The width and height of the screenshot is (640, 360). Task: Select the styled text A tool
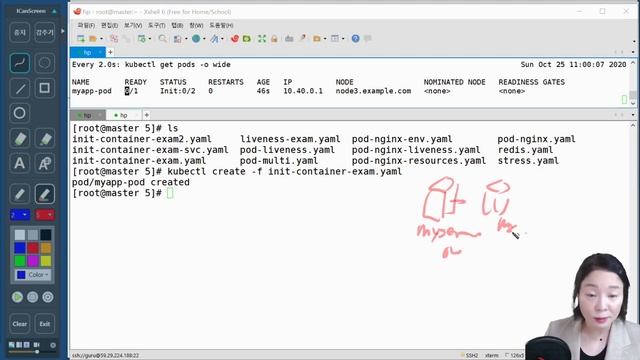pos(44,164)
